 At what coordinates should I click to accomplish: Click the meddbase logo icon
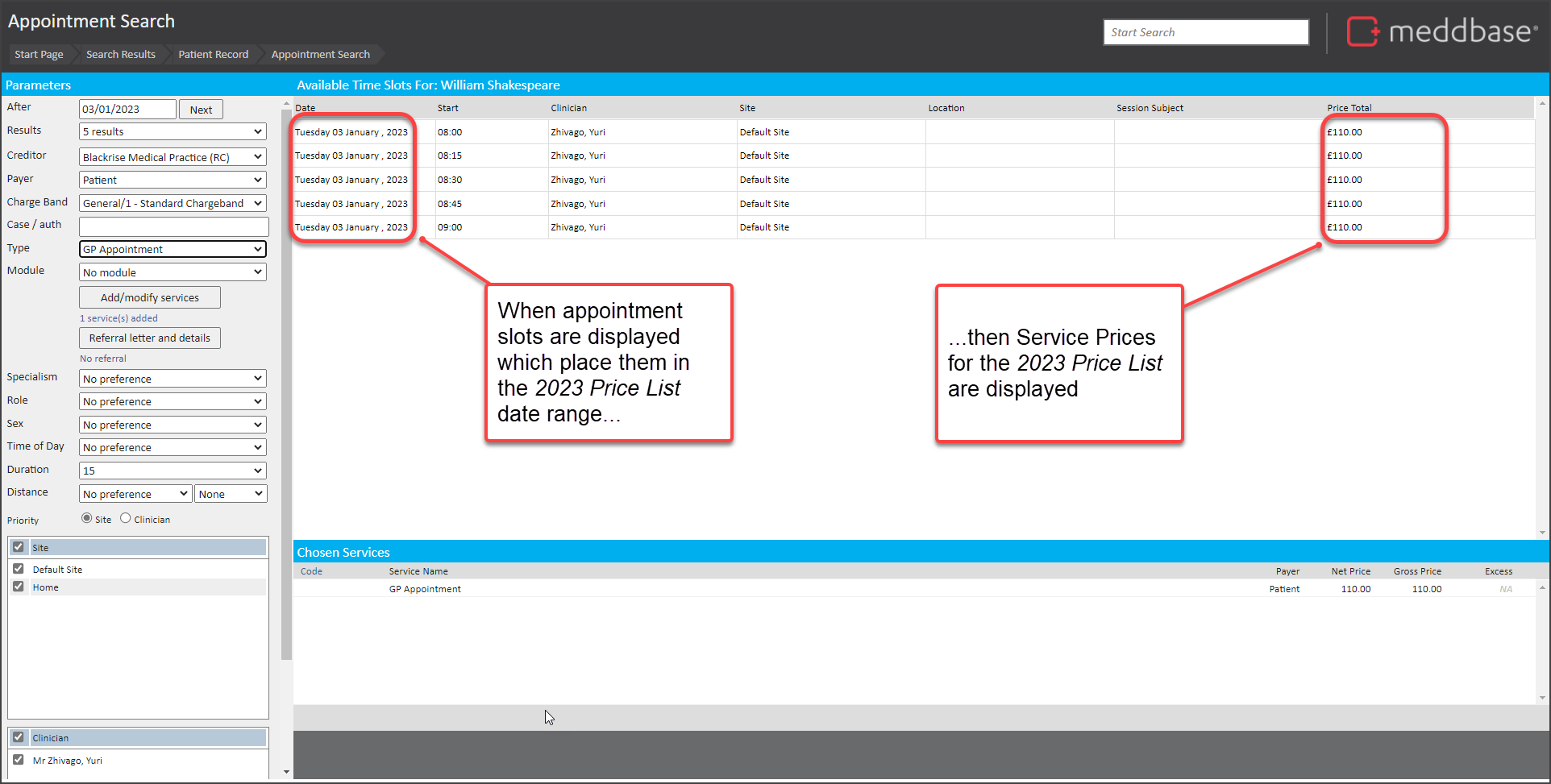(x=1362, y=32)
